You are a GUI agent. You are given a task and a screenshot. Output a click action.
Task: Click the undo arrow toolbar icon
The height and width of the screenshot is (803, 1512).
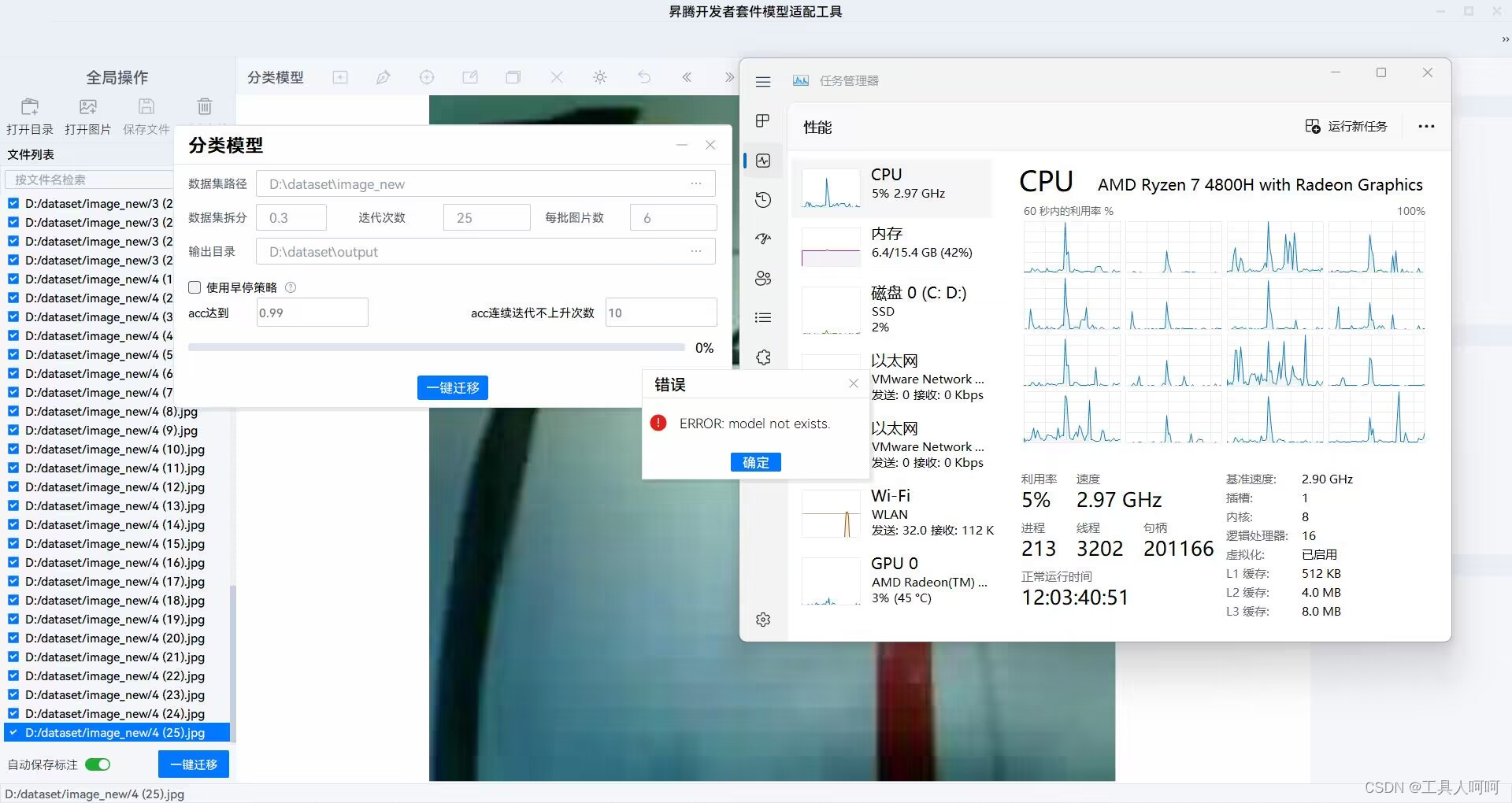pos(644,77)
